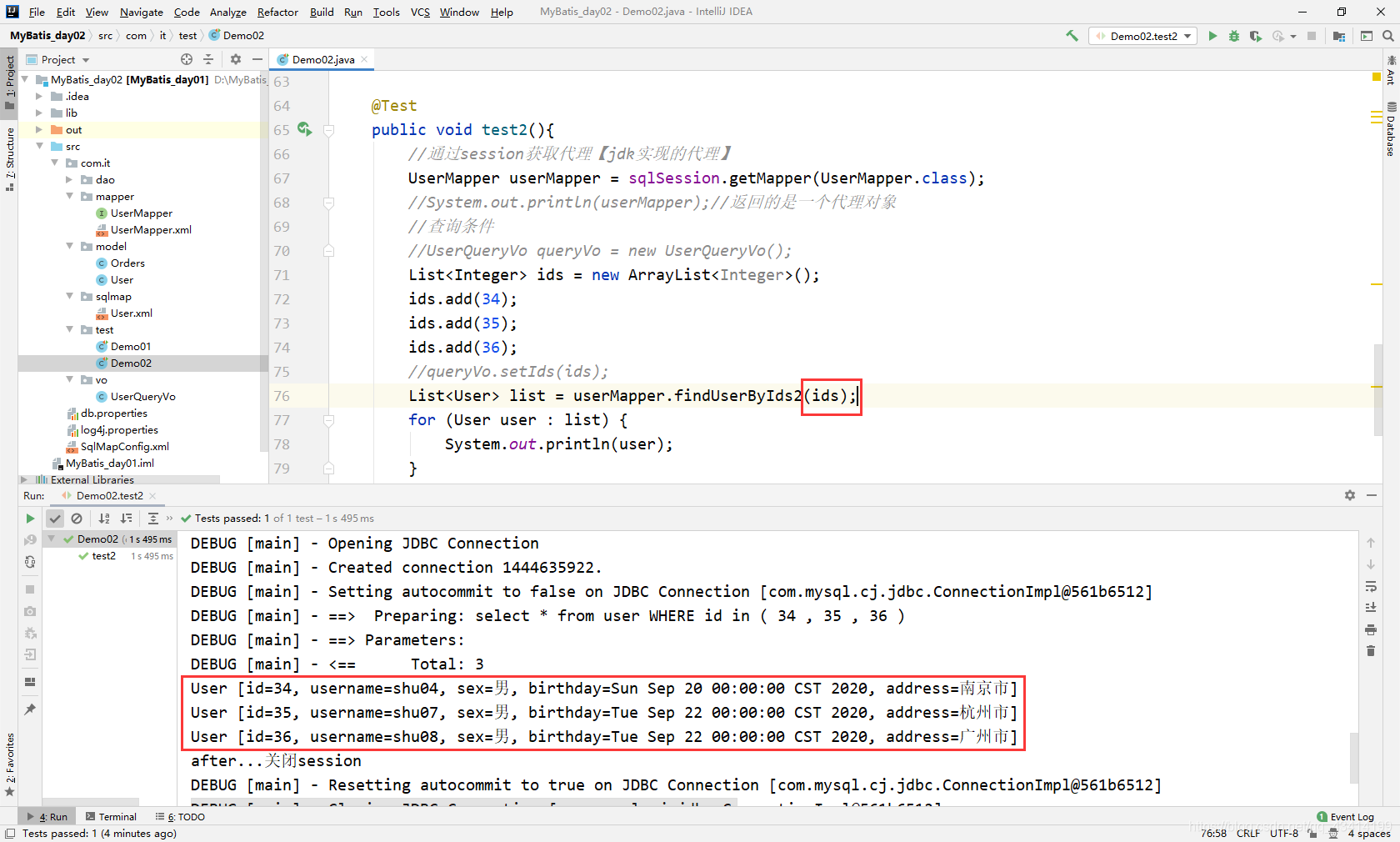1400x842 pixels.
Task: Click Rerun Failed Tests icon
Action: pyautogui.click(x=30, y=540)
